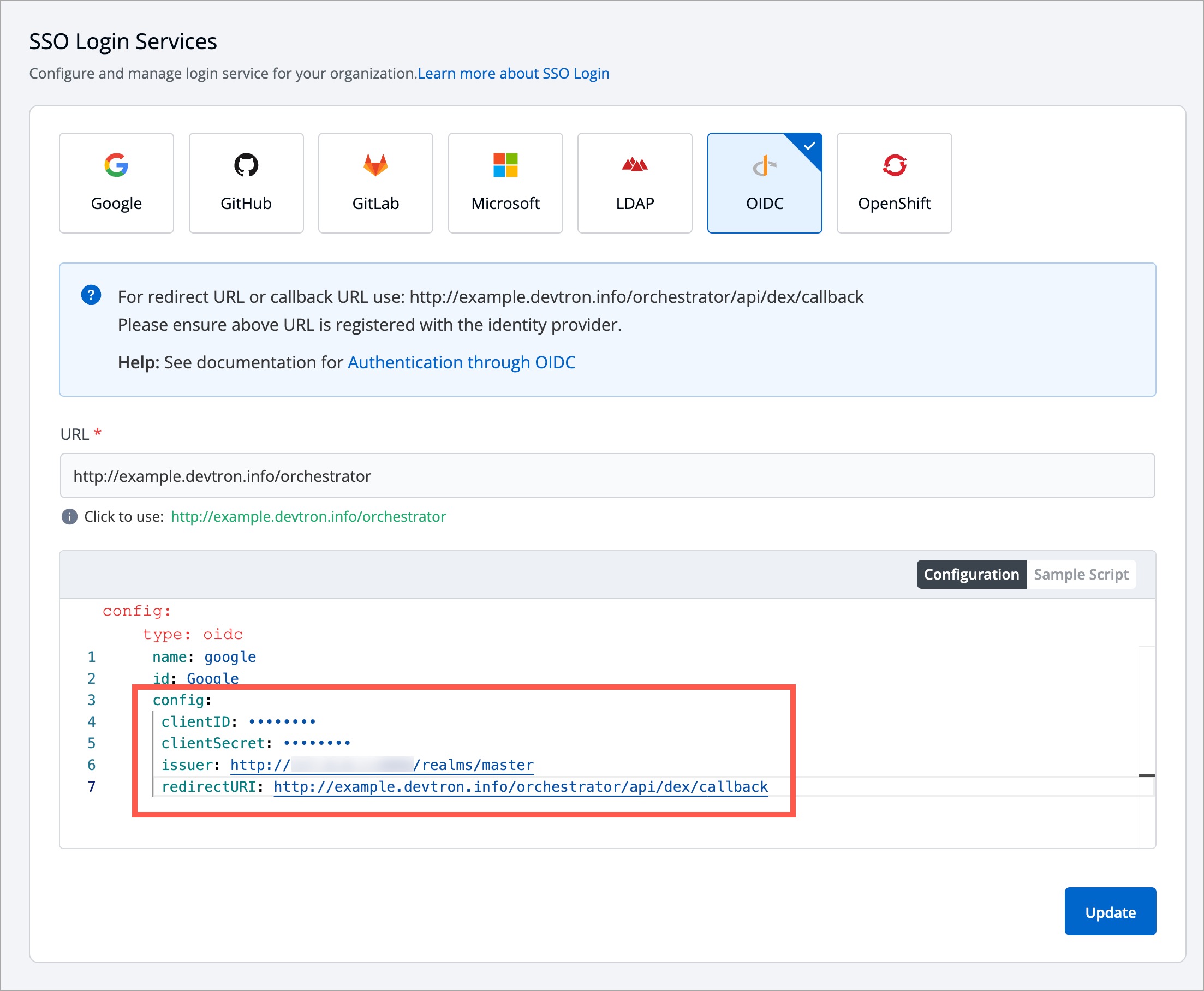1204x991 pixels.
Task: Click the redirectURI callback line in editor
Action: click(520, 787)
